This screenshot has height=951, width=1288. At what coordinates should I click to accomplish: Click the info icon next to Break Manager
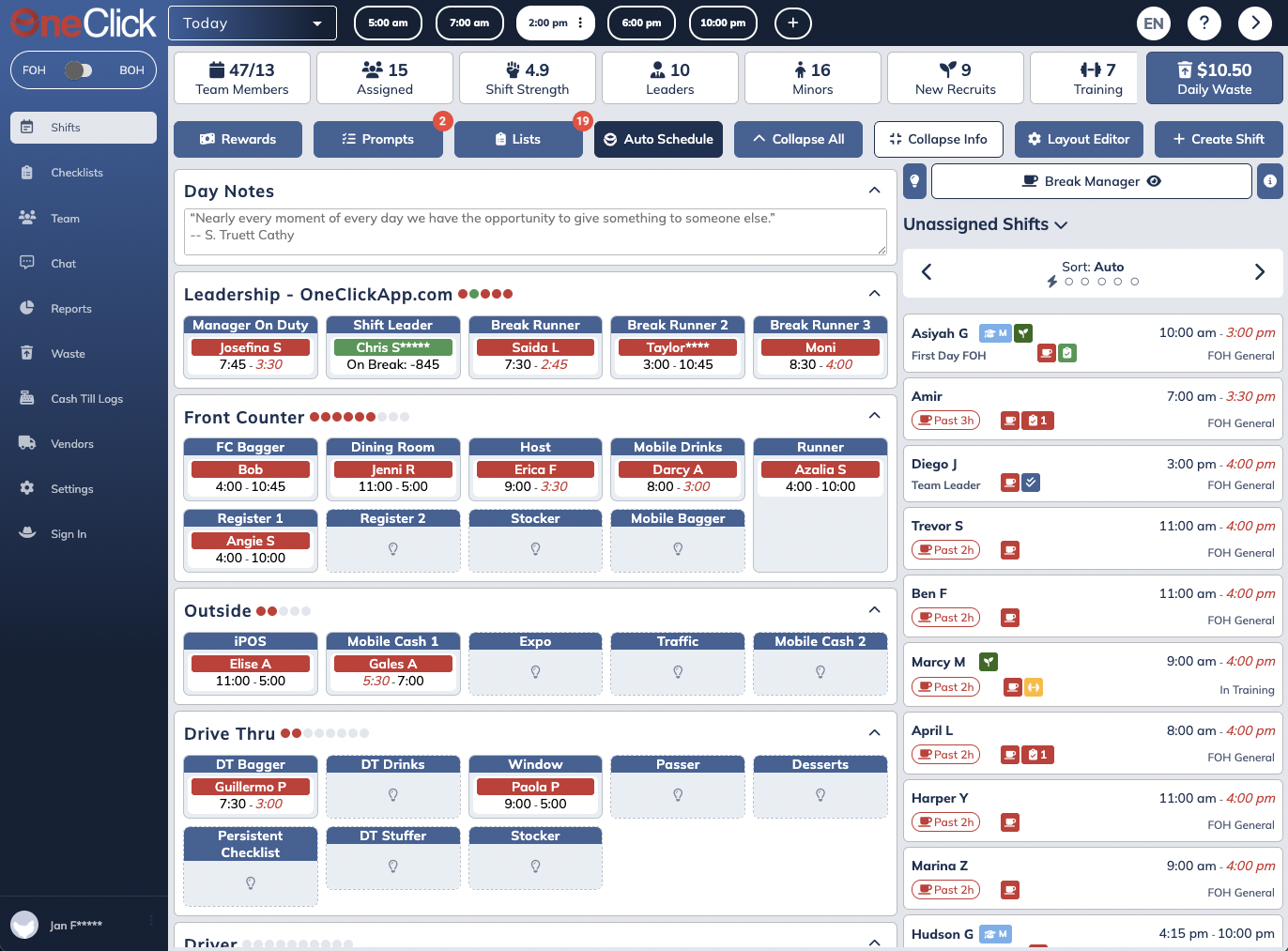[x=1269, y=181]
